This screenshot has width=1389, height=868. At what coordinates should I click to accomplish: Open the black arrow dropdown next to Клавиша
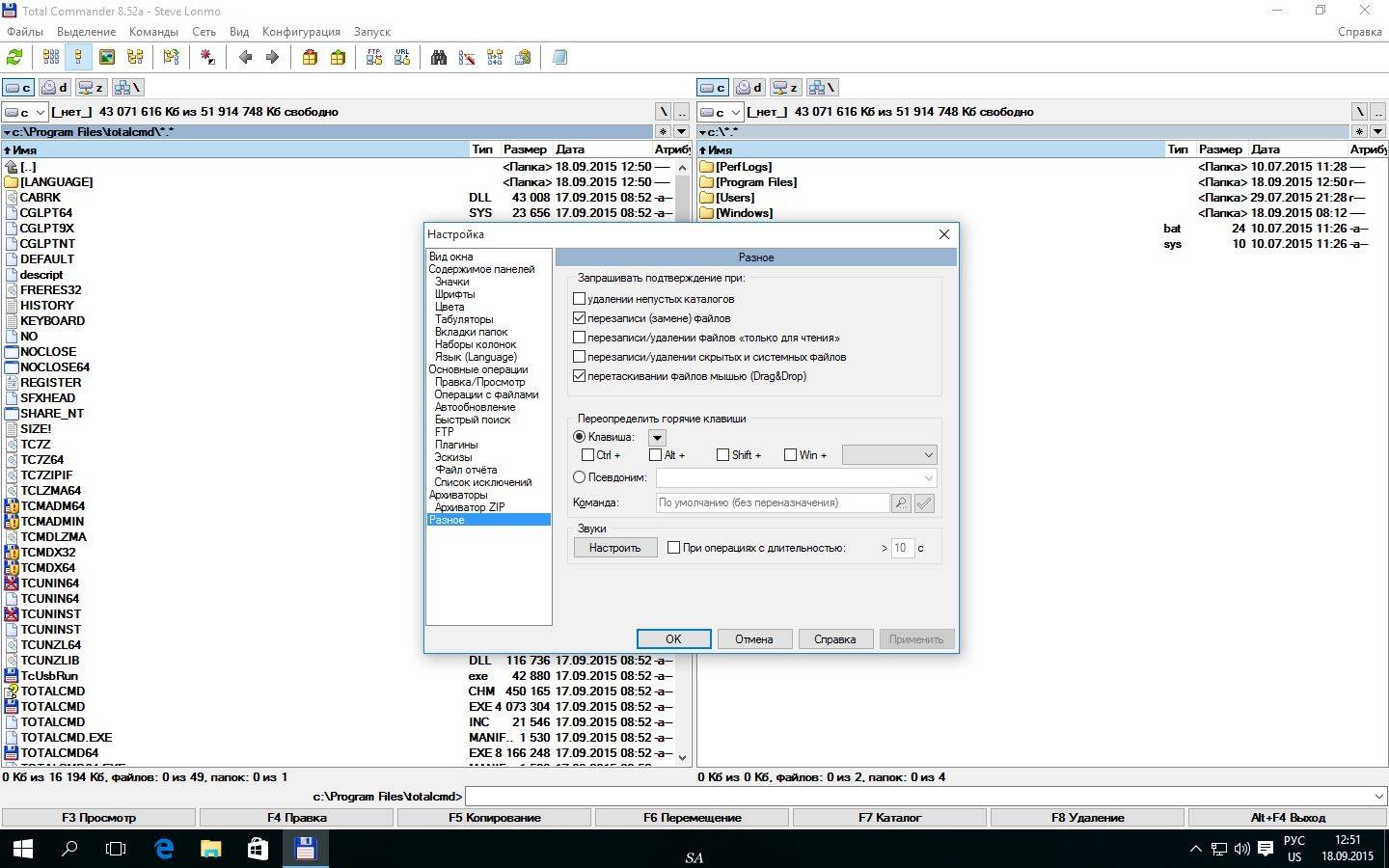coord(657,438)
